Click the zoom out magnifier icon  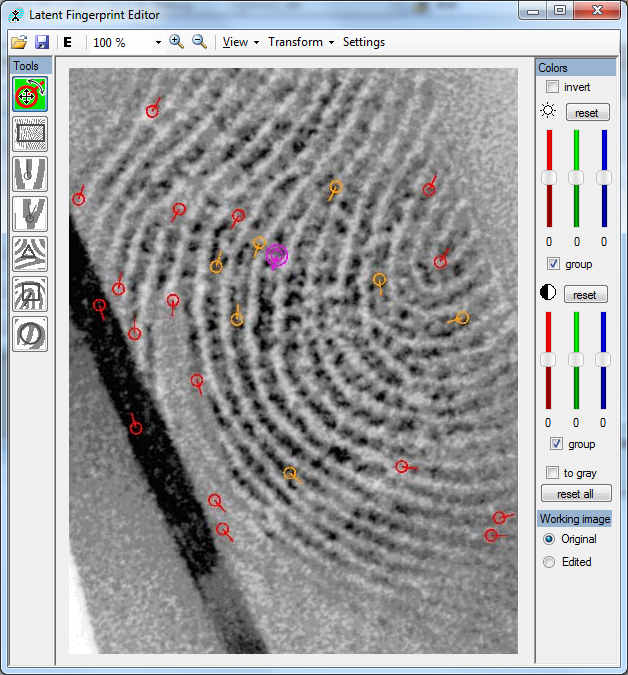[199, 42]
